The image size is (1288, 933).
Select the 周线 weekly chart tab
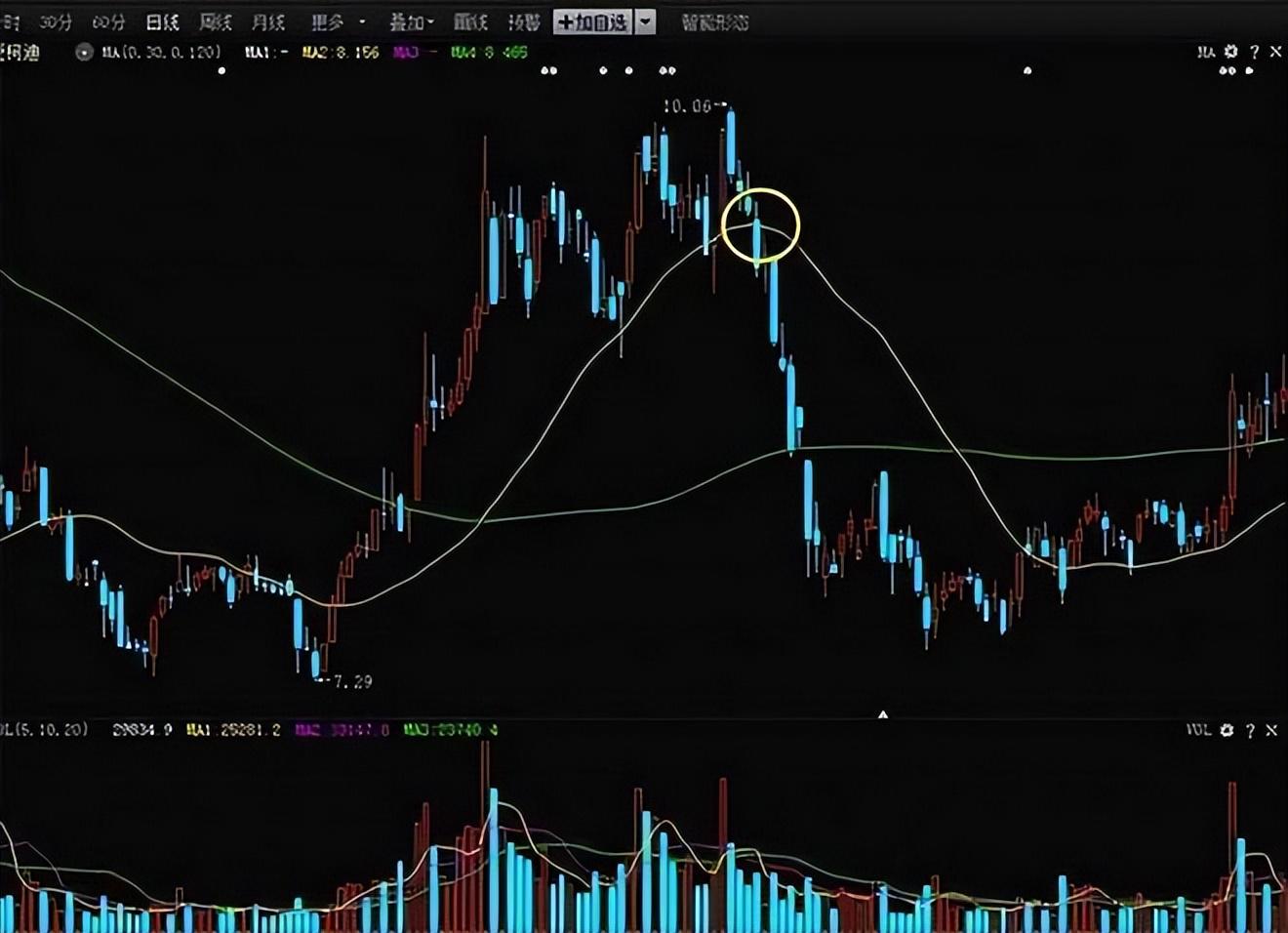pyautogui.click(x=215, y=21)
